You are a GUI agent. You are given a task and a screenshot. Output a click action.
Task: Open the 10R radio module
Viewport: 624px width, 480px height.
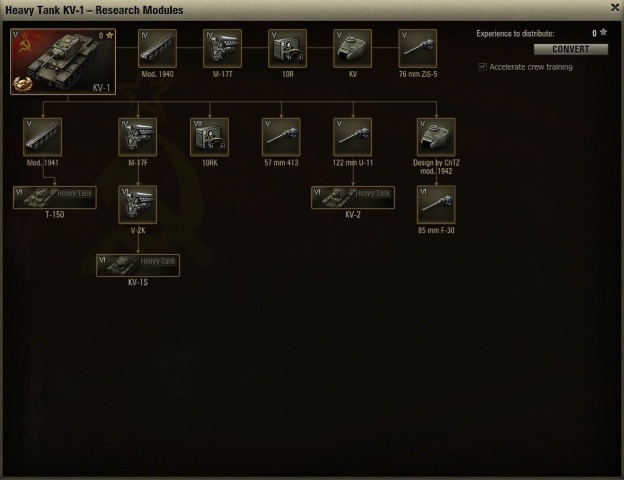click(287, 48)
